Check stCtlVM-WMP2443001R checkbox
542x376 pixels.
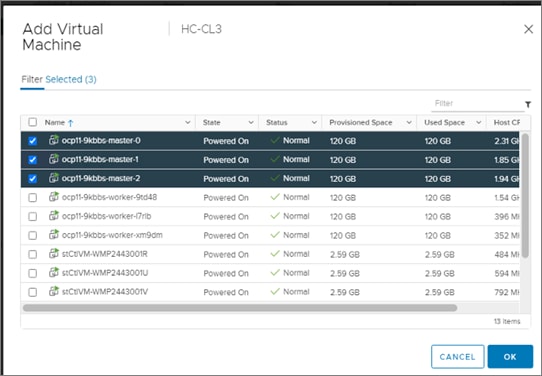pyautogui.click(x=32, y=254)
